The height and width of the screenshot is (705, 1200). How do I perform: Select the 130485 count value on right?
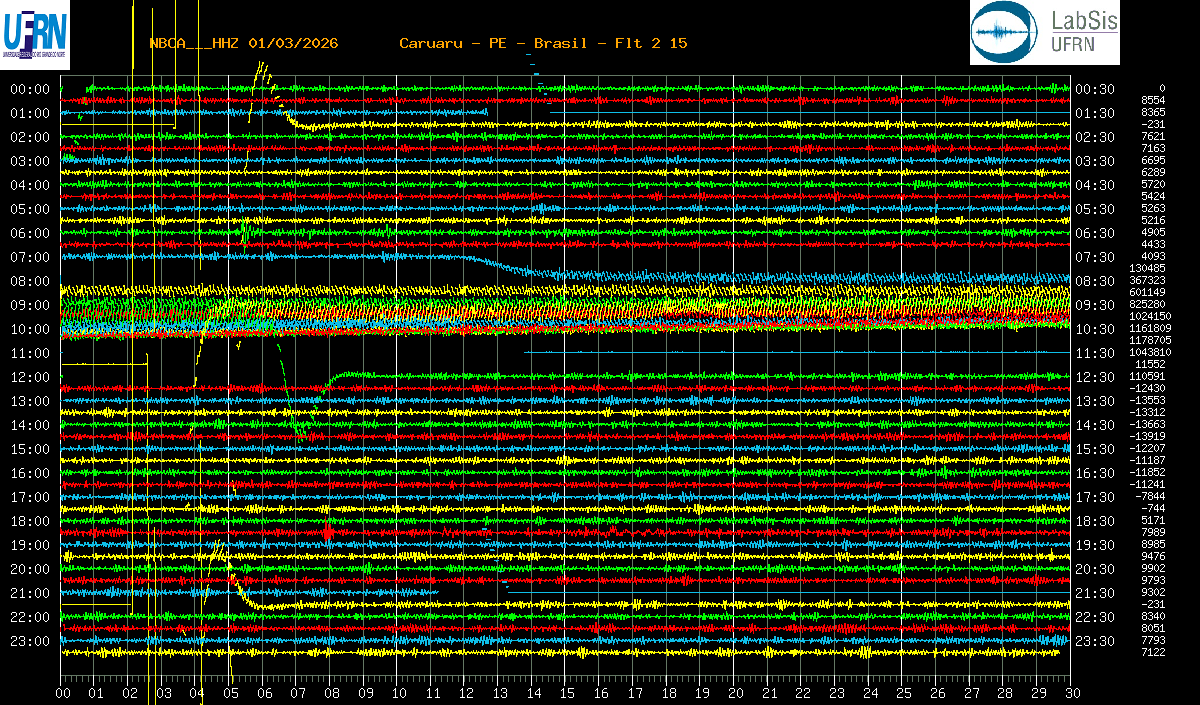pyautogui.click(x=1149, y=268)
